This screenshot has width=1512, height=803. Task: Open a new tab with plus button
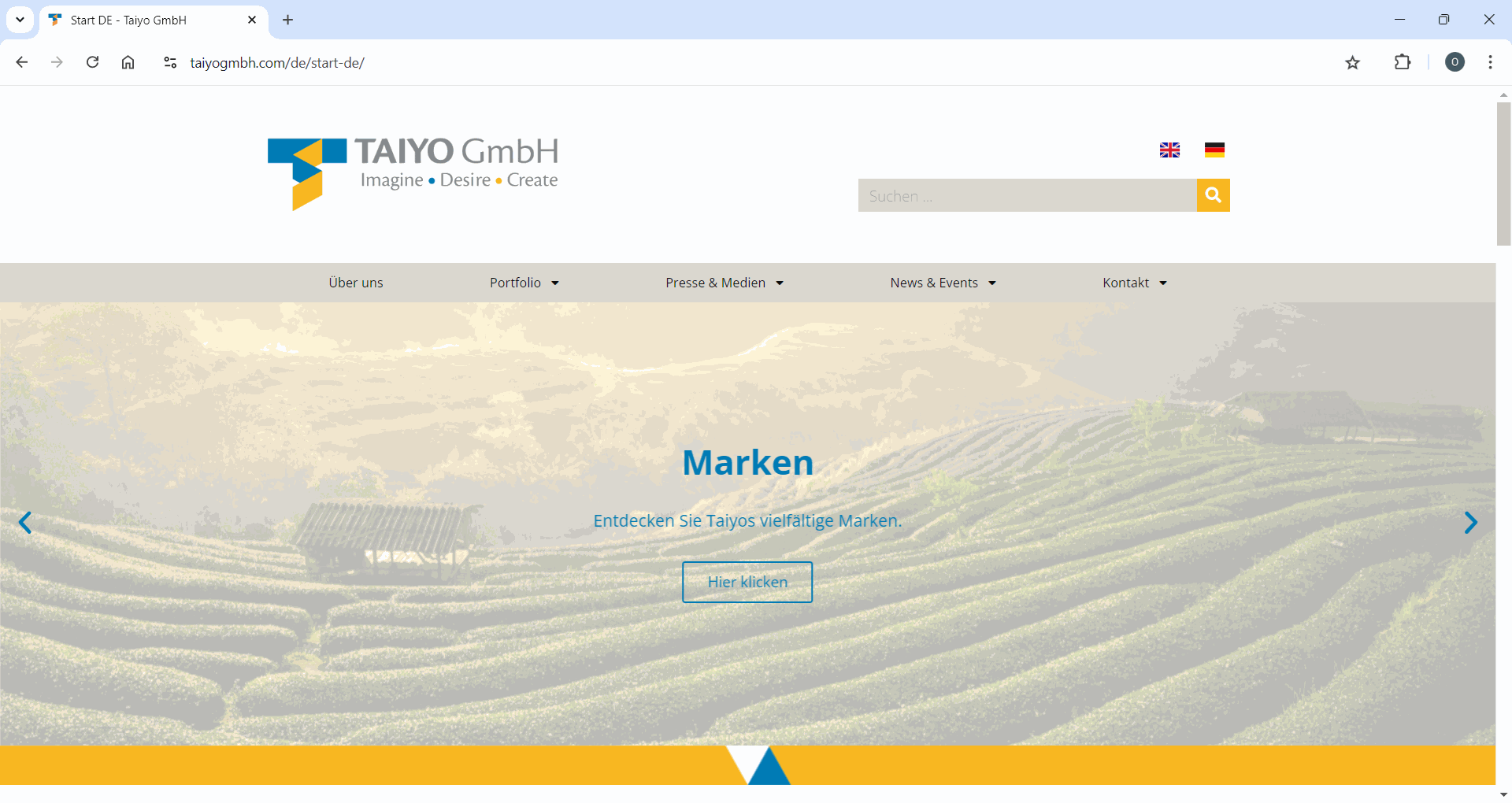287,20
